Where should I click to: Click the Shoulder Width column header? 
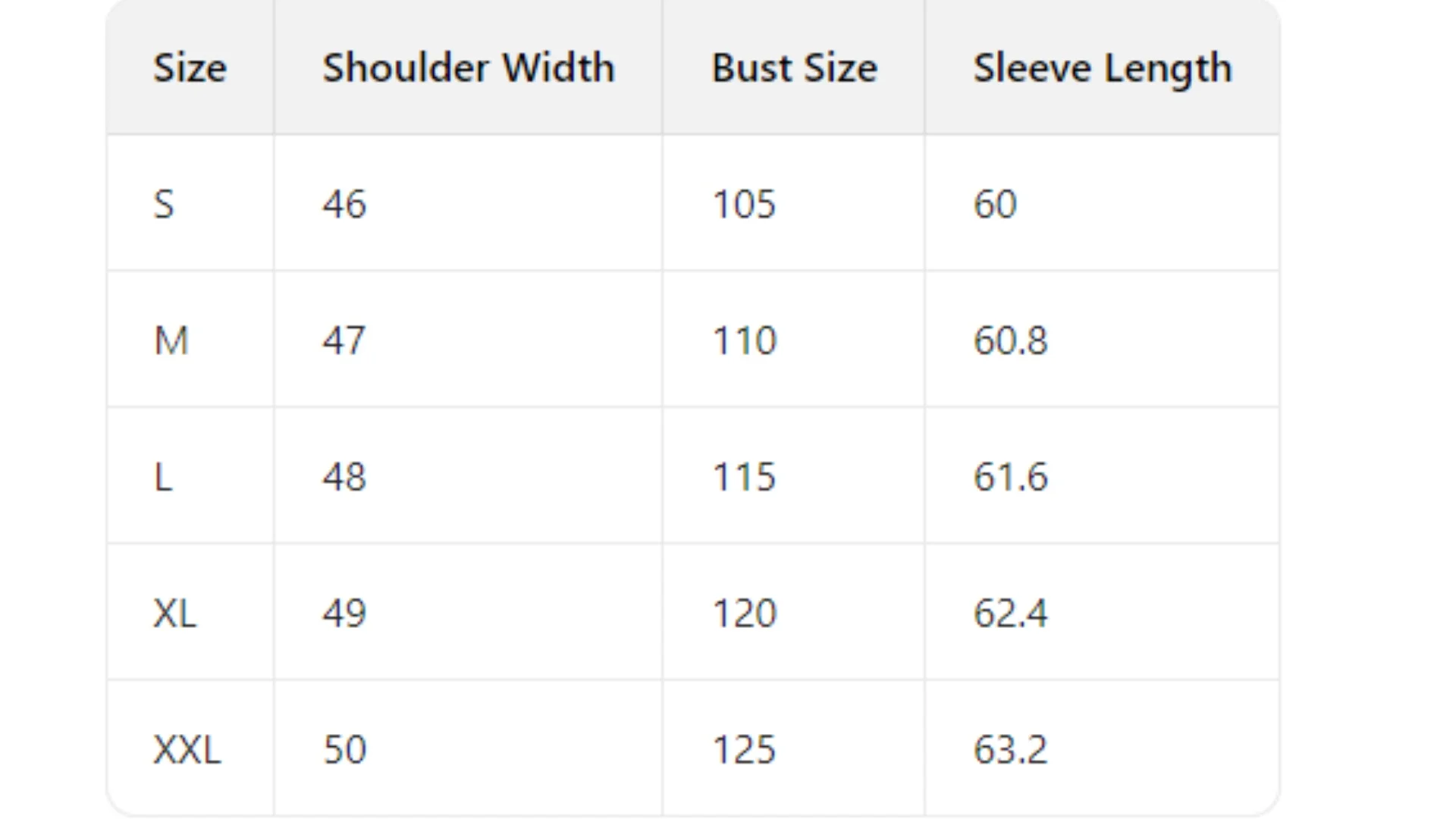tap(468, 68)
